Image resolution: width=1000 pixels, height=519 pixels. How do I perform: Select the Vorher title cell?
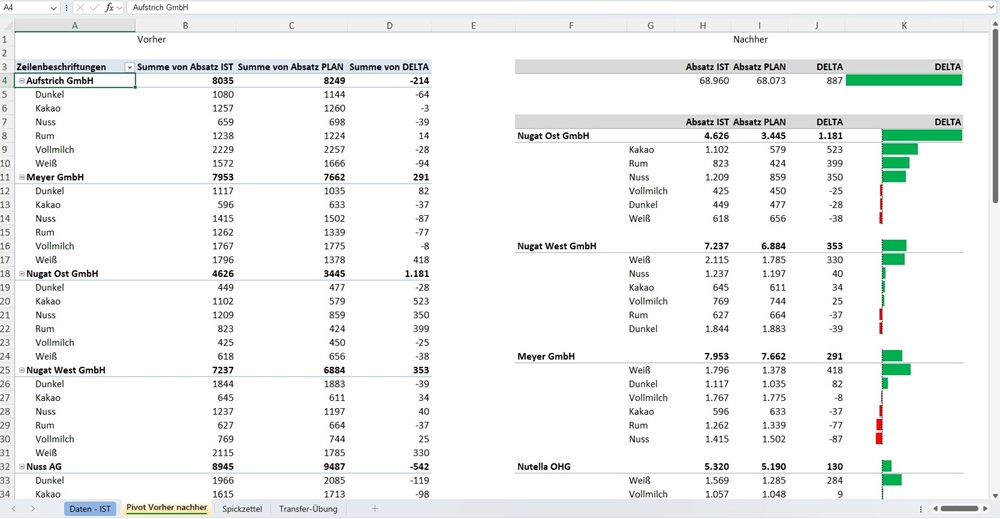tap(152, 40)
